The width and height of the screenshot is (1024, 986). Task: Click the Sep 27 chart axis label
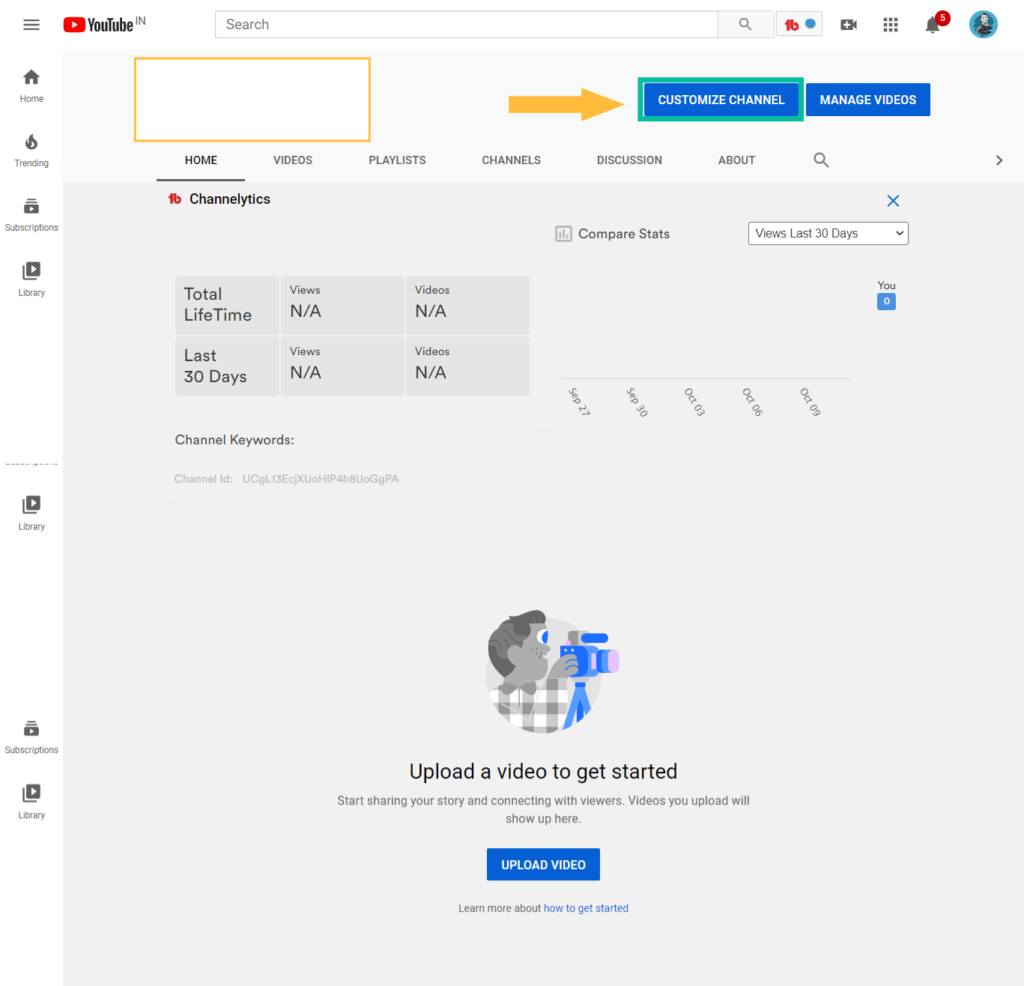click(579, 402)
